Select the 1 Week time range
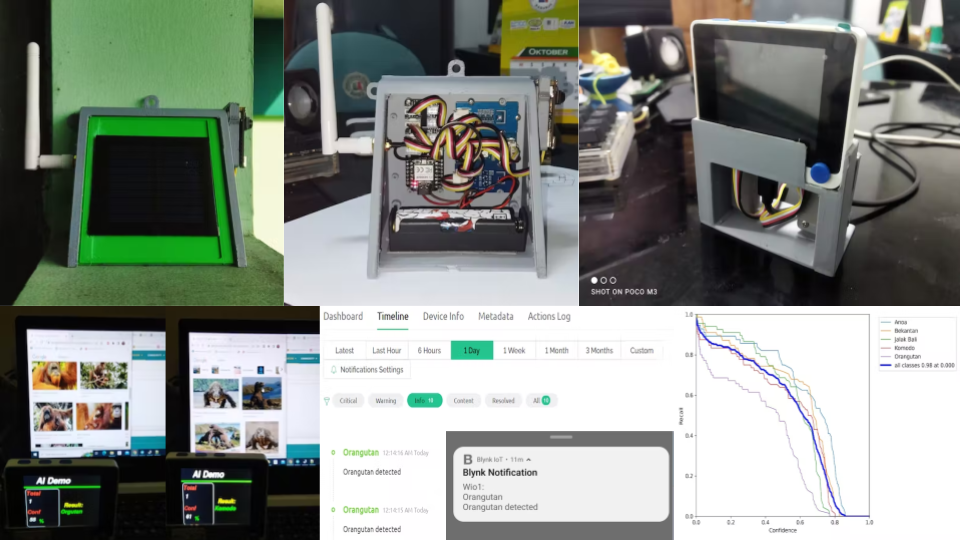Viewport: 960px width, 540px height. coord(514,350)
